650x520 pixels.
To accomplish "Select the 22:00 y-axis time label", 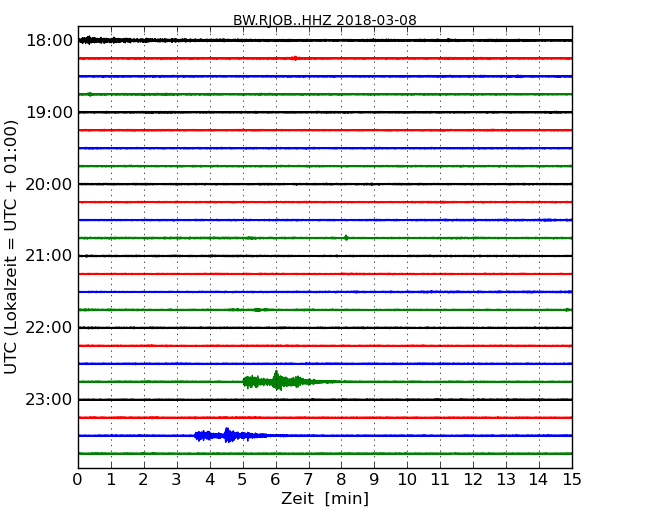I will tap(49, 328).
